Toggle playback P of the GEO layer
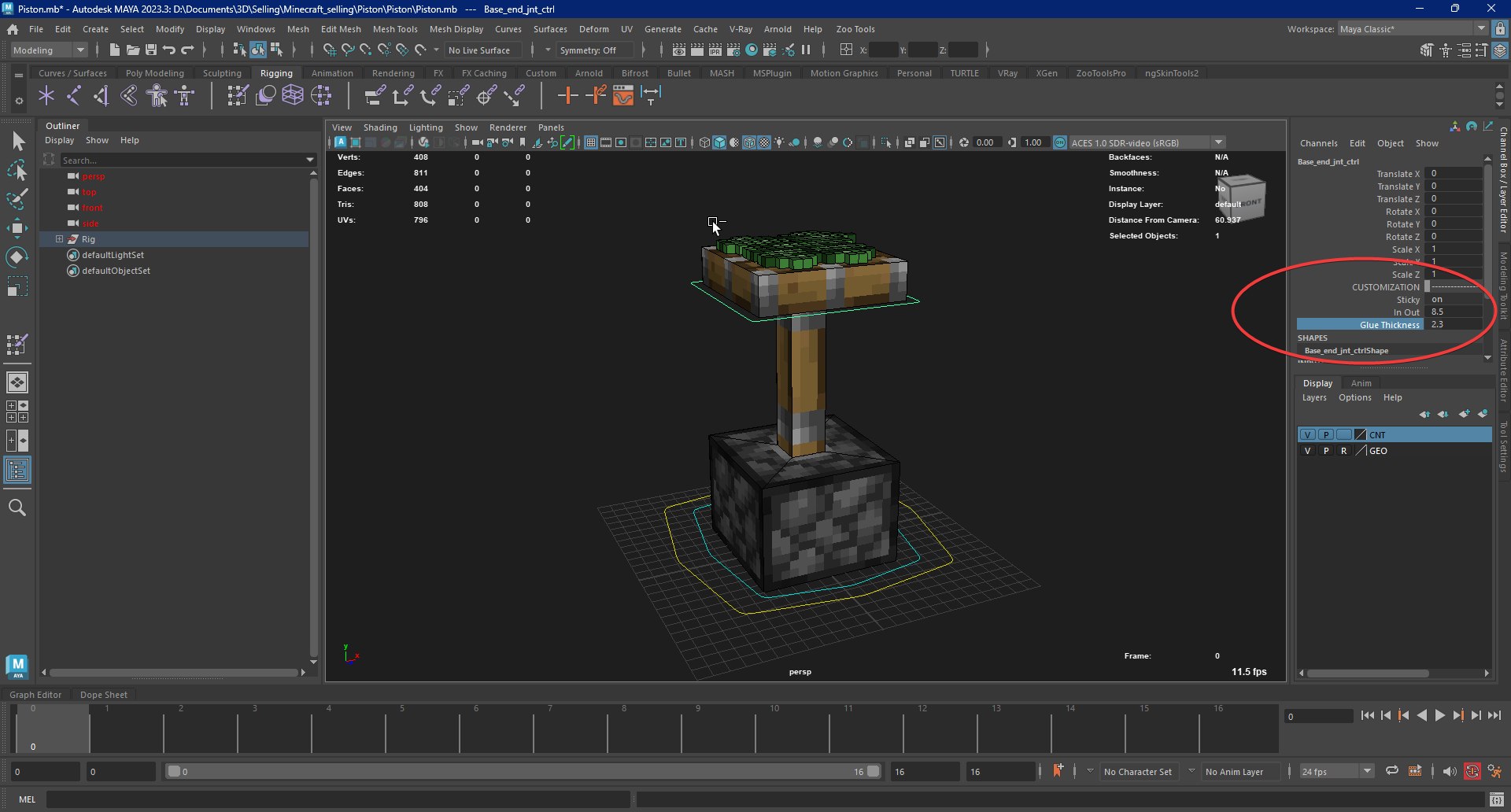Screen dimensions: 1511x812 pyautogui.click(x=1326, y=451)
